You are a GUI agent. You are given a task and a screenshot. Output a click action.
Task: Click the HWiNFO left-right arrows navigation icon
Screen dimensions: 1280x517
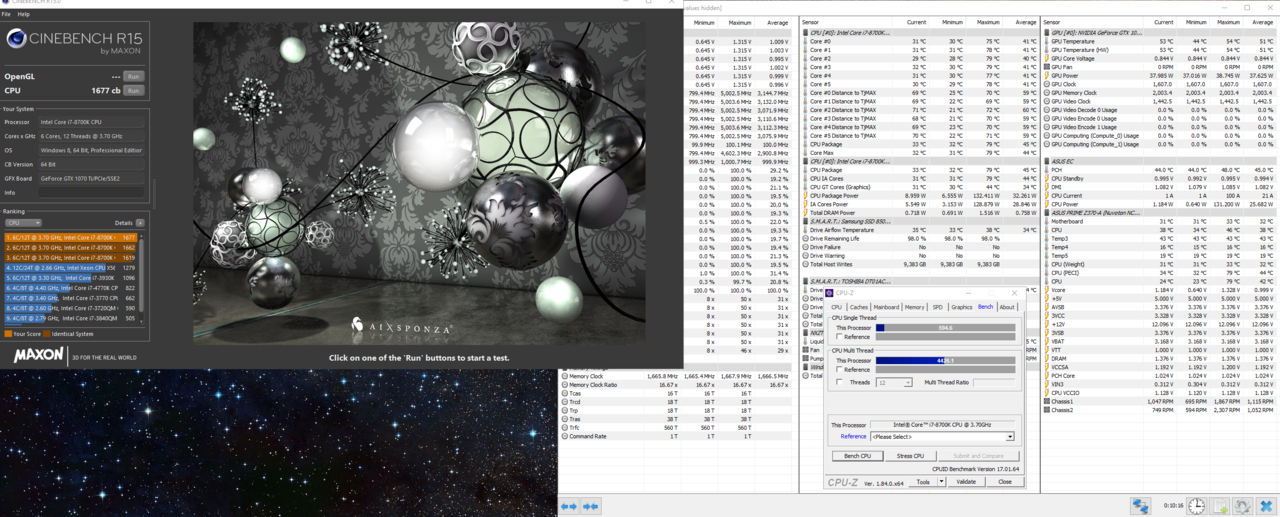(569, 506)
